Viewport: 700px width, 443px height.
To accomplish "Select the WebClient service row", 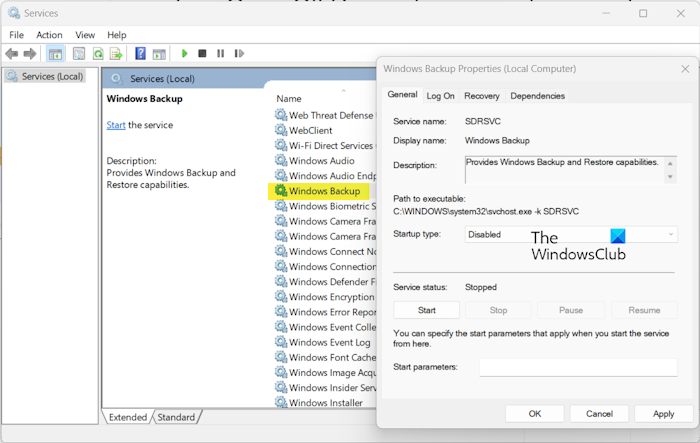I will coord(310,130).
